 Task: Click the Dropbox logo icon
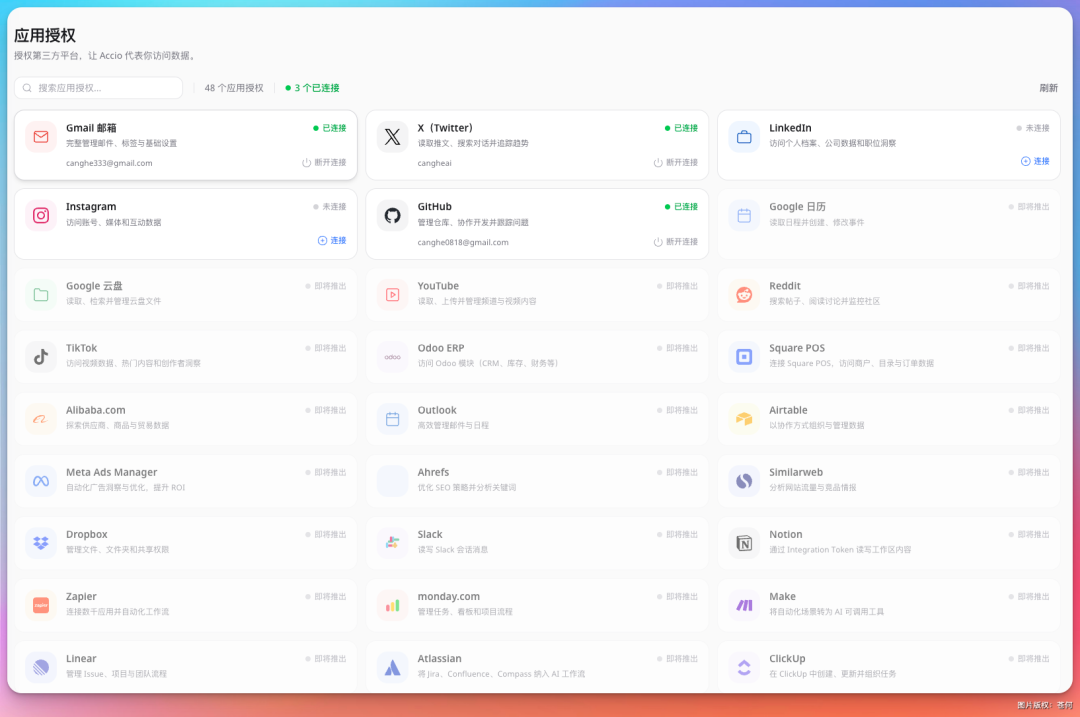(x=41, y=543)
